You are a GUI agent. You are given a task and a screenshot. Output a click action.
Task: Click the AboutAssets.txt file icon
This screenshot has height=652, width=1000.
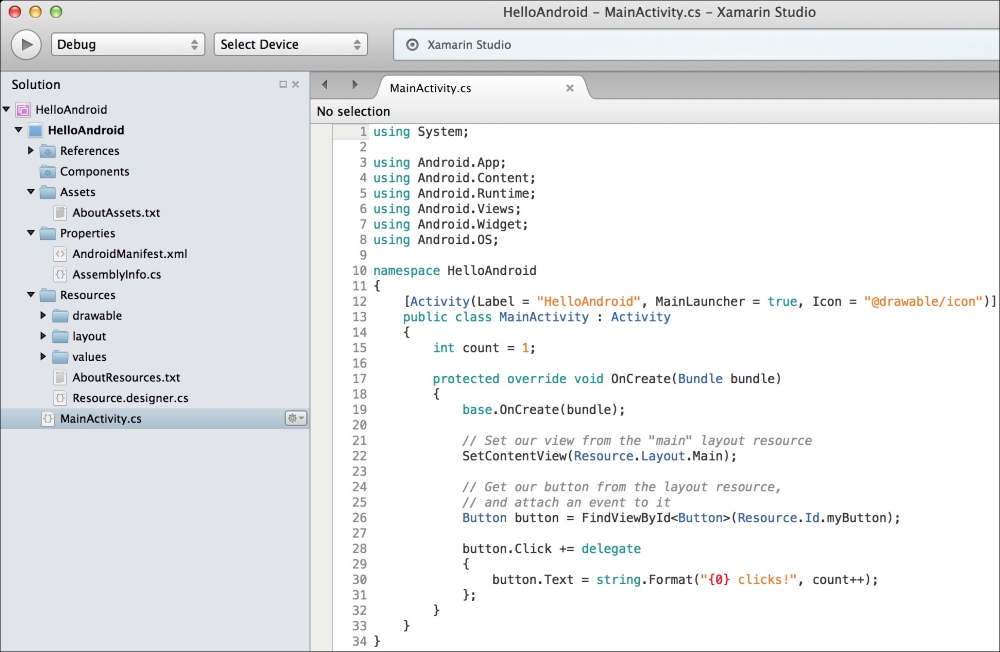click(60, 213)
